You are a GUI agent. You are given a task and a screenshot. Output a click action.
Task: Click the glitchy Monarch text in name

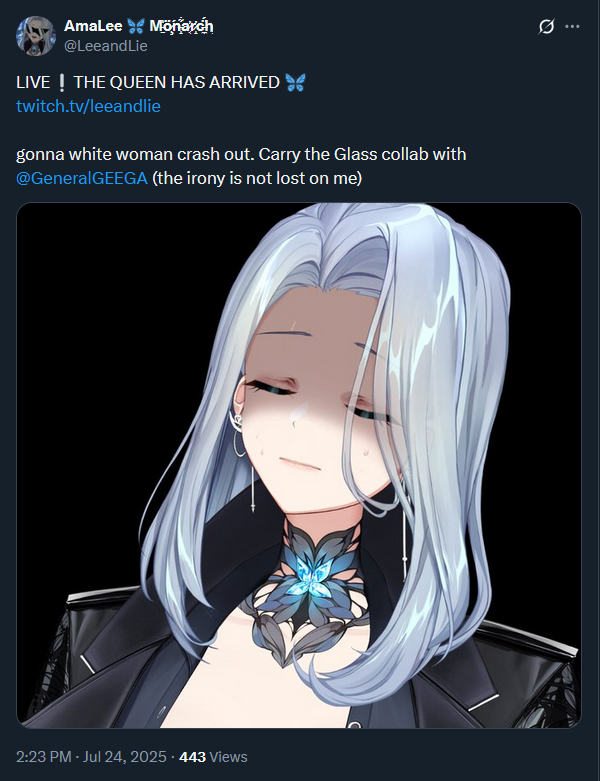click(x=181, y=26)
